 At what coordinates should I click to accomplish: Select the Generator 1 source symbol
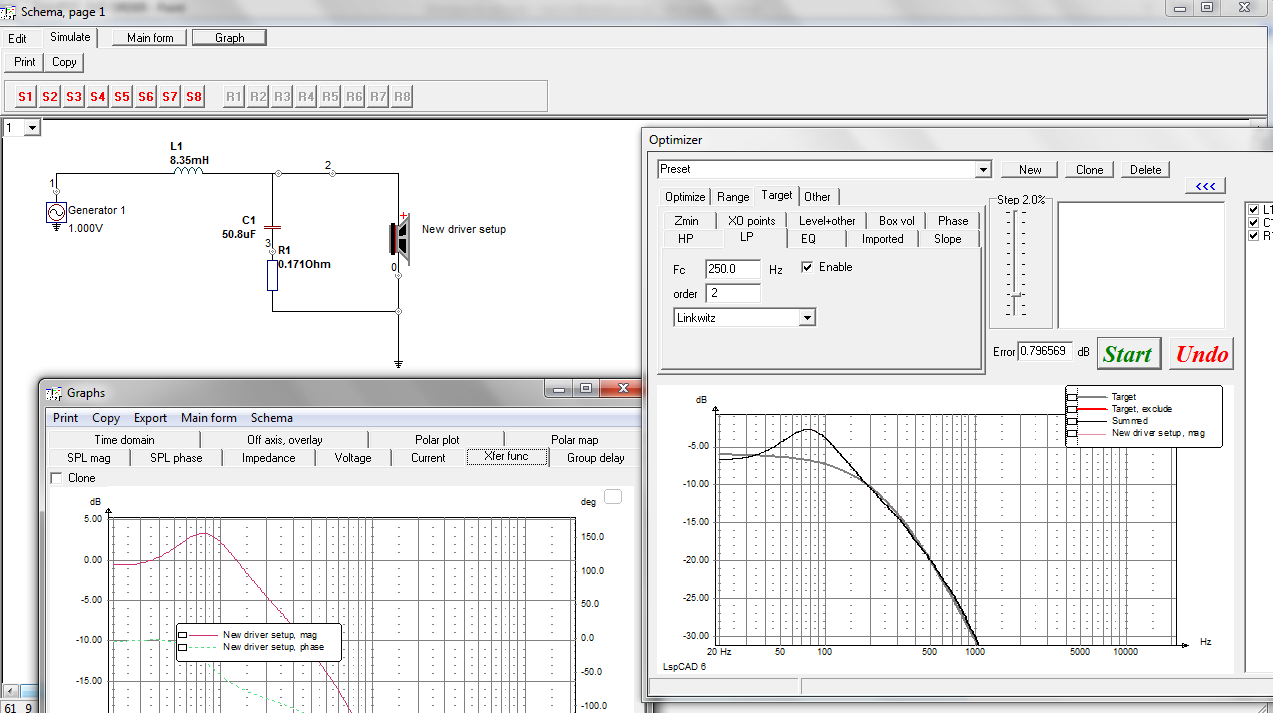56,212
